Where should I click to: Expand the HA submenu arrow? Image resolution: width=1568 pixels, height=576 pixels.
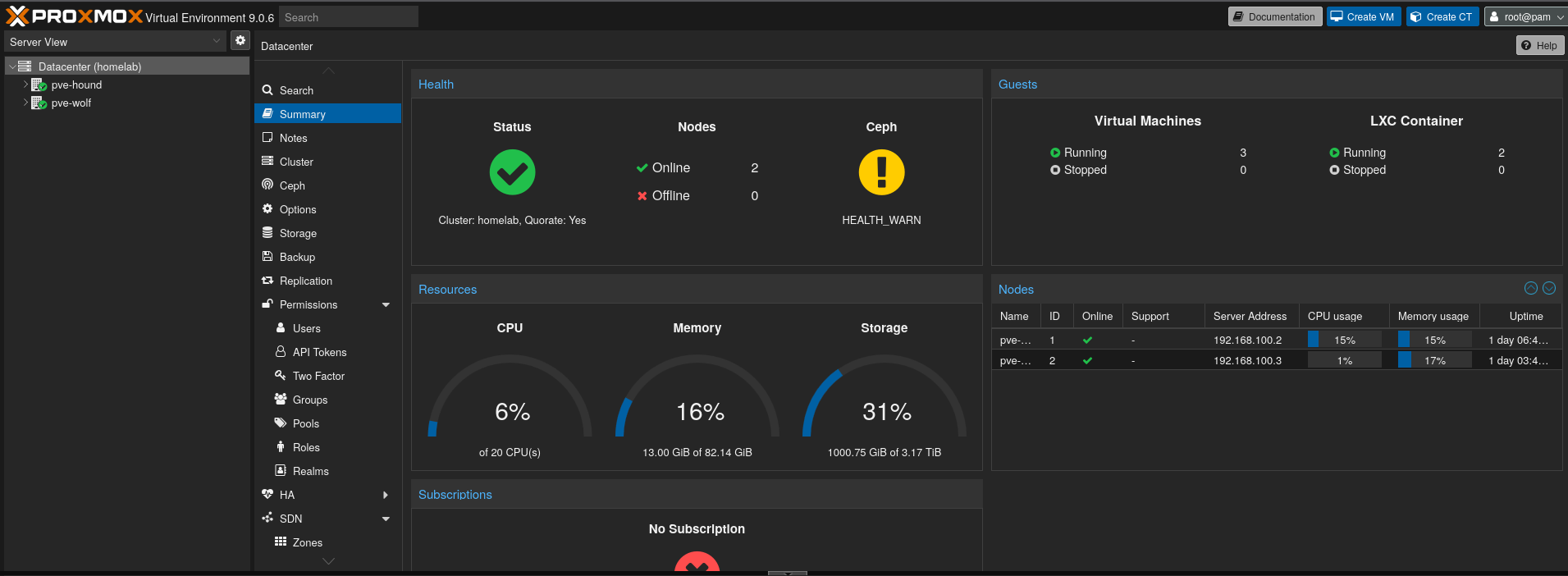(386, 495)
